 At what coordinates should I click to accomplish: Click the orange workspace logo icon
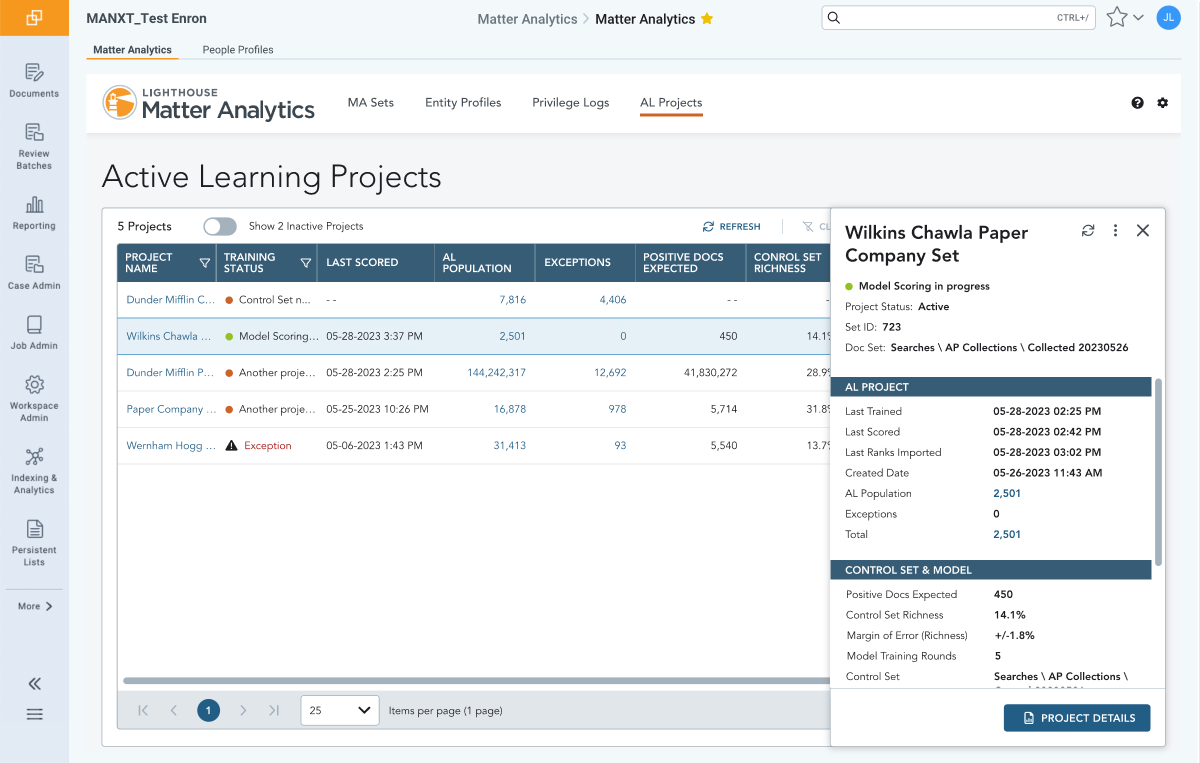pos(34,18)
